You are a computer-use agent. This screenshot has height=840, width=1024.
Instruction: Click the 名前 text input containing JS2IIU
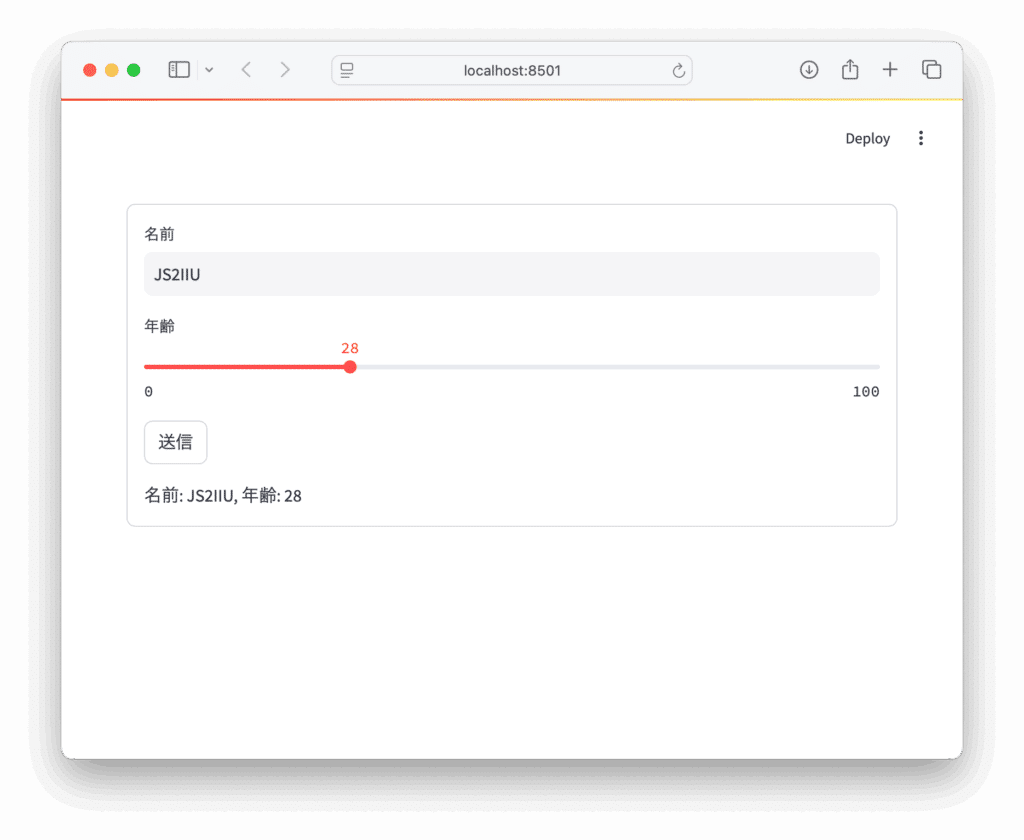pyautogui.click(x=511, y=273)
